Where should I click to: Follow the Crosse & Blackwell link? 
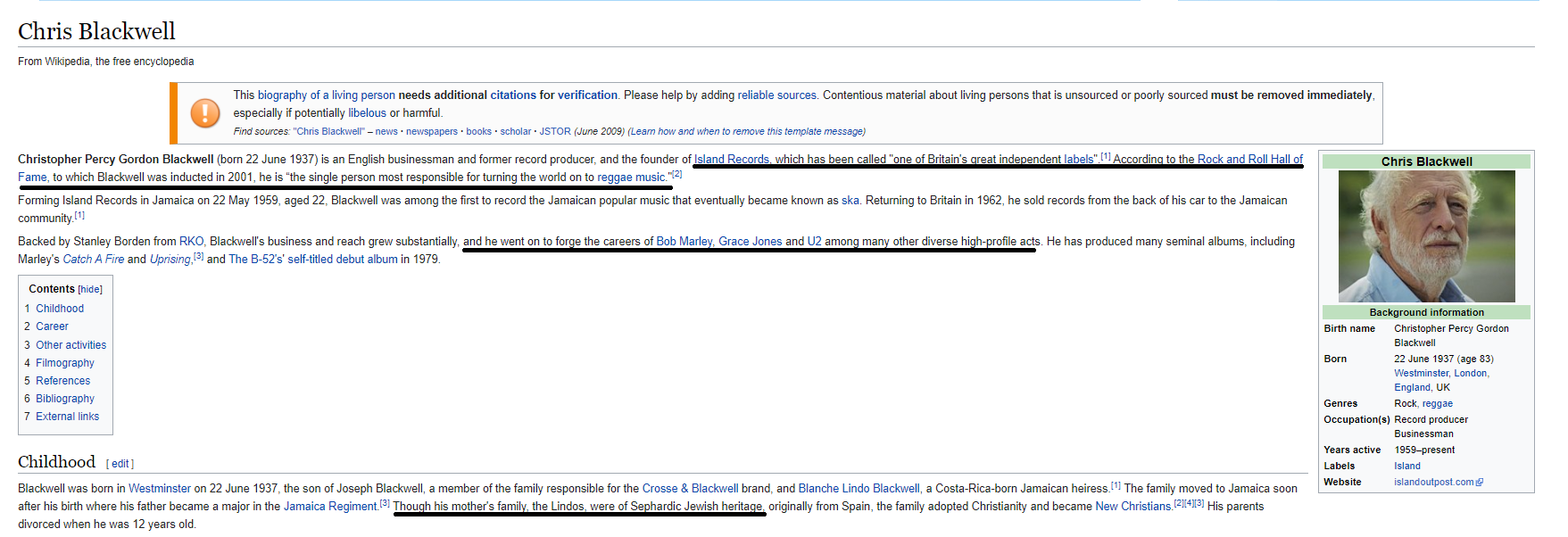click(690, 489)
